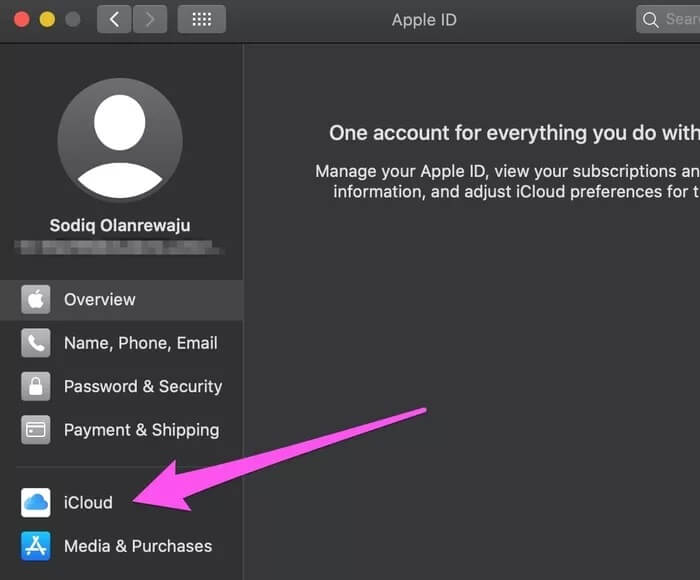This screenshot has height=580, width=700.
Task: Open the Overview section
Action: click(x=121, y=300)
